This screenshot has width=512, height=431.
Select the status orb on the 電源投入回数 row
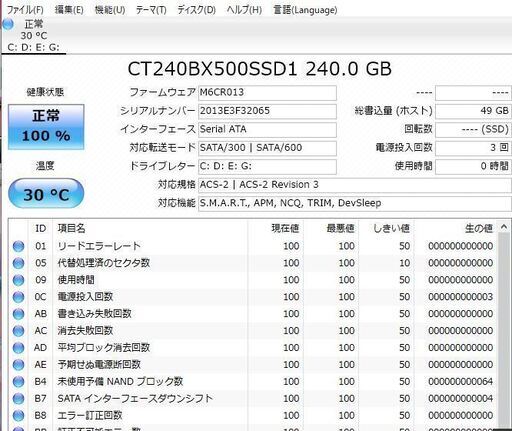18,297
